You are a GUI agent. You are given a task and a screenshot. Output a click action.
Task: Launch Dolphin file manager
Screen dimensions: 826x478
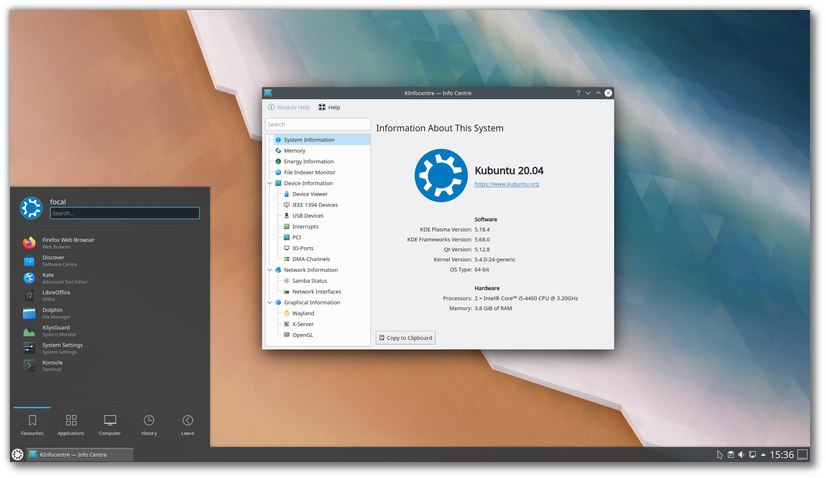(111, 313)
